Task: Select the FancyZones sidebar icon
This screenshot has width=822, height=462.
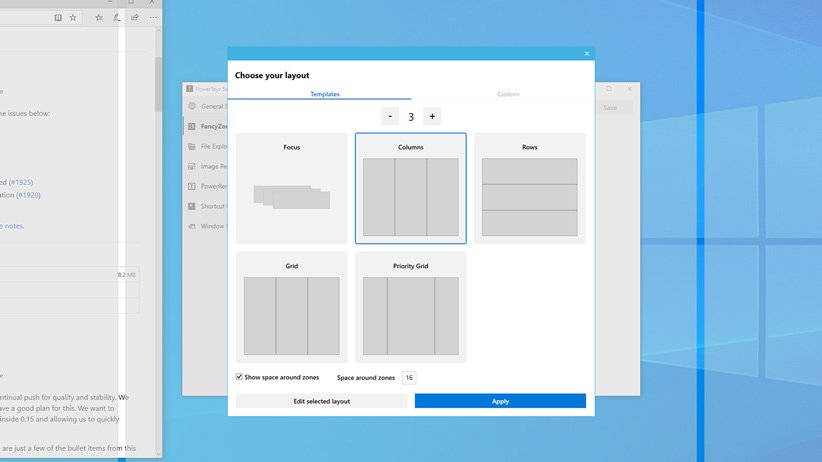Action: click(x=191, y=126)
